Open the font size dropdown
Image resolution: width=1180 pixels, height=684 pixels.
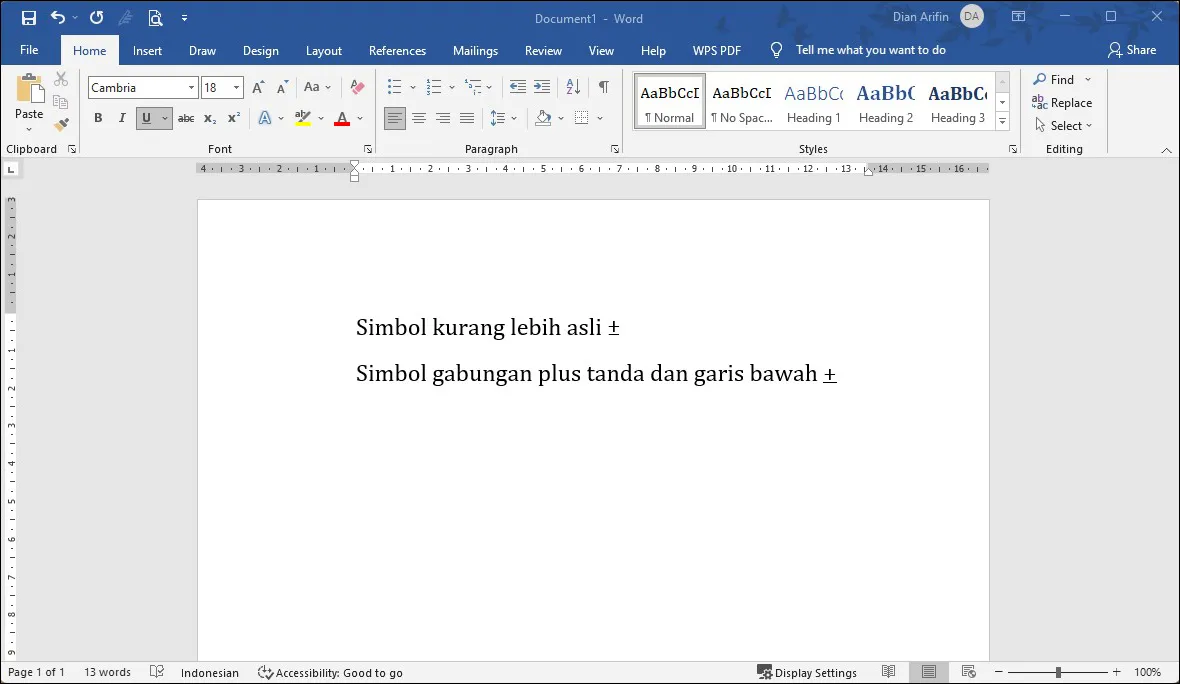click(237, 87)
